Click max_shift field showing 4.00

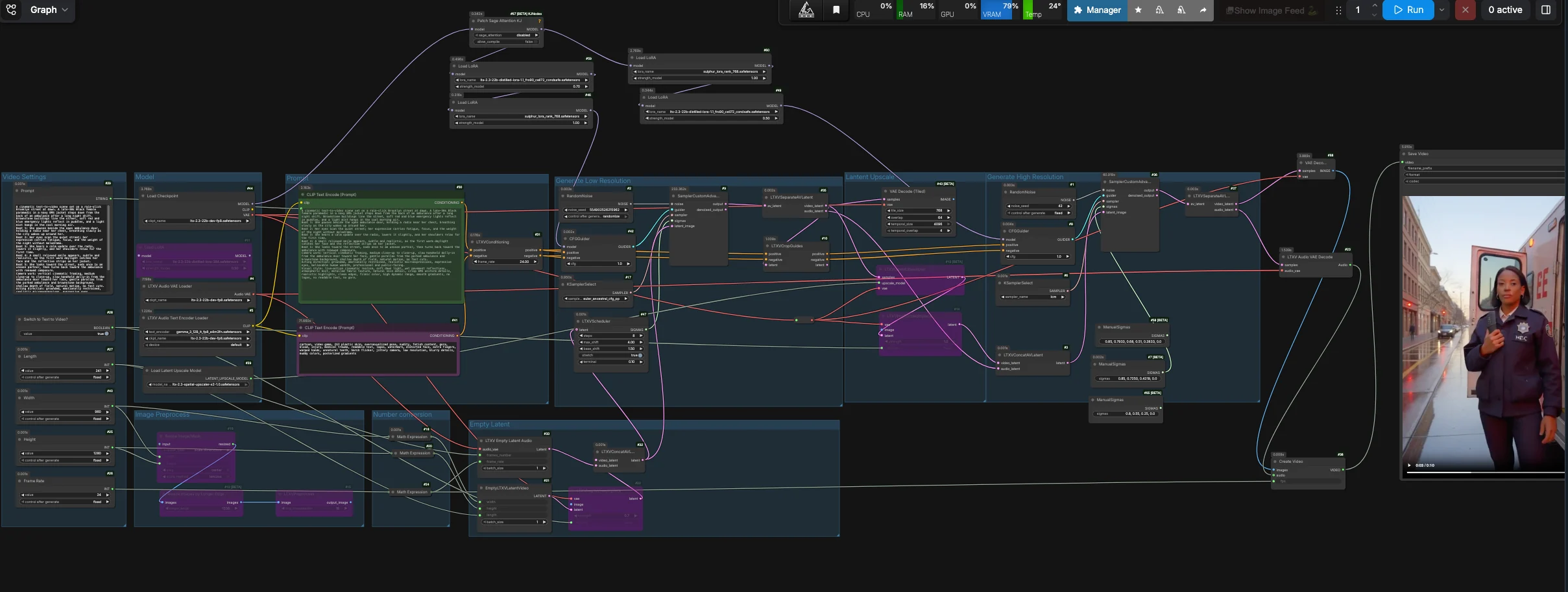pyautogui.click(x=610, y=342)
